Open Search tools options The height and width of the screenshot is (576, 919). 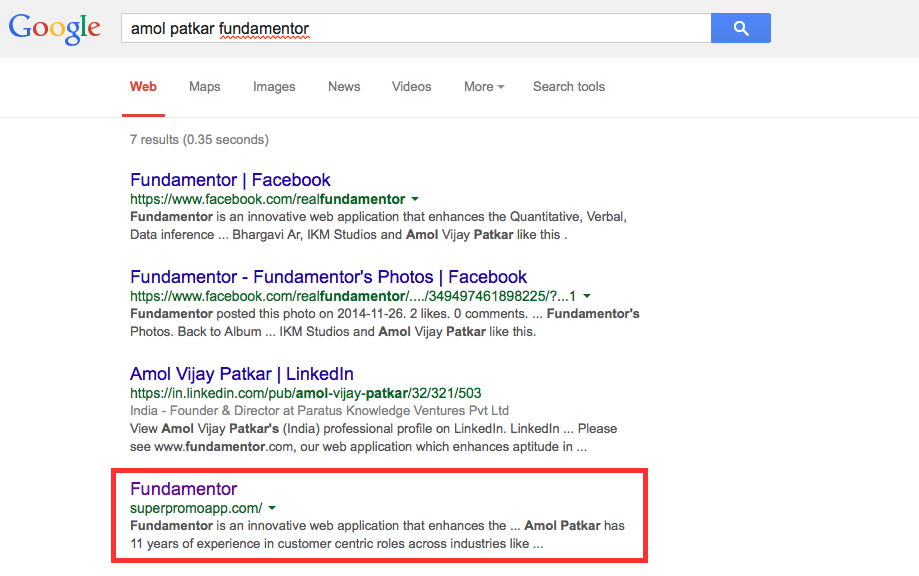[x=569, y=87]
